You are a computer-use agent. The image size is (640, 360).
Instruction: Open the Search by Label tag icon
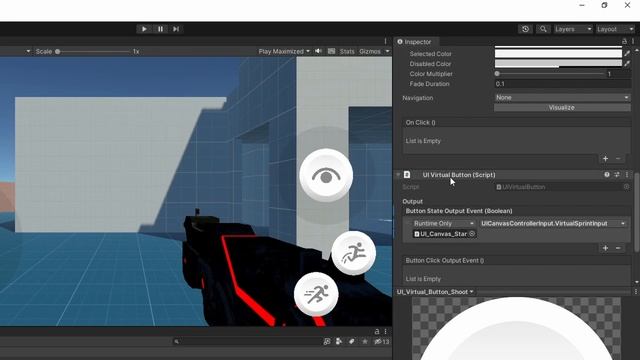tap(351, 341)
